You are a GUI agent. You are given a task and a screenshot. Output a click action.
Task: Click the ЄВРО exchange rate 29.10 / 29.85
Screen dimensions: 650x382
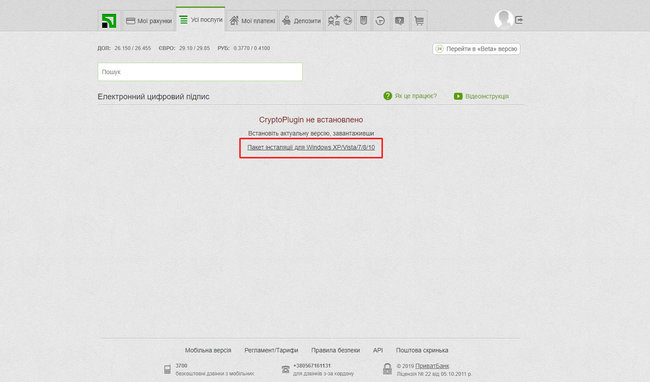[184, 48]
